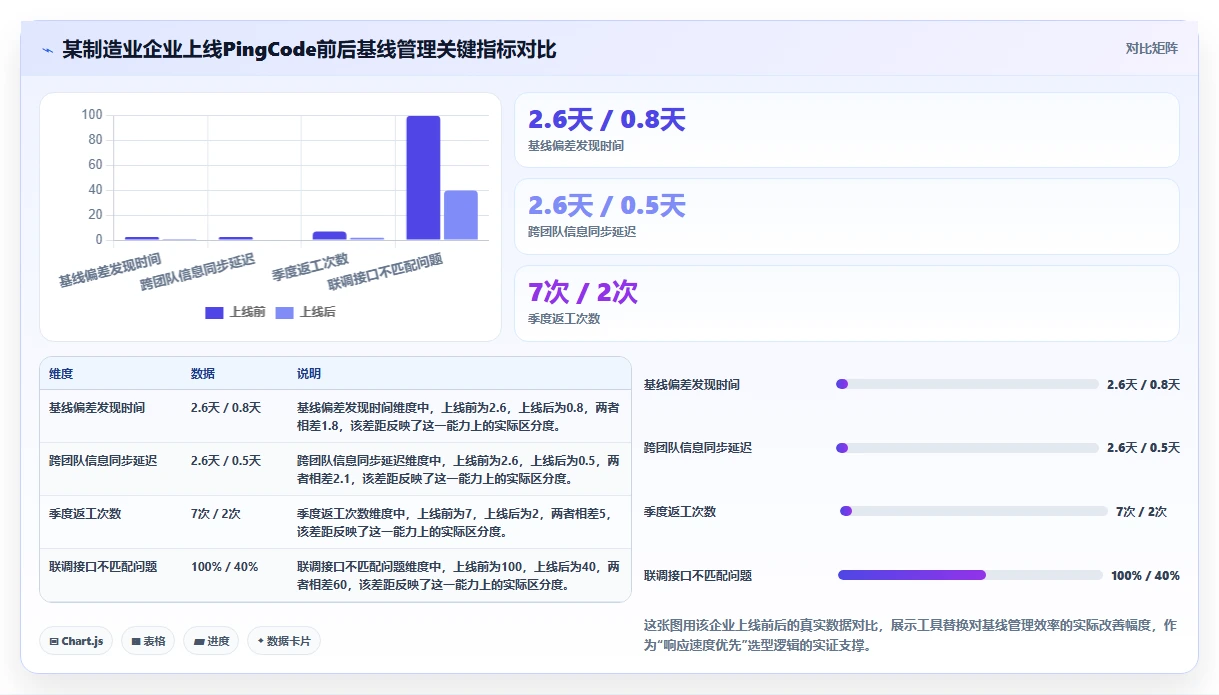Click the 说明 column header
This screenshot has width=1219, height=695.
point(309,374)
